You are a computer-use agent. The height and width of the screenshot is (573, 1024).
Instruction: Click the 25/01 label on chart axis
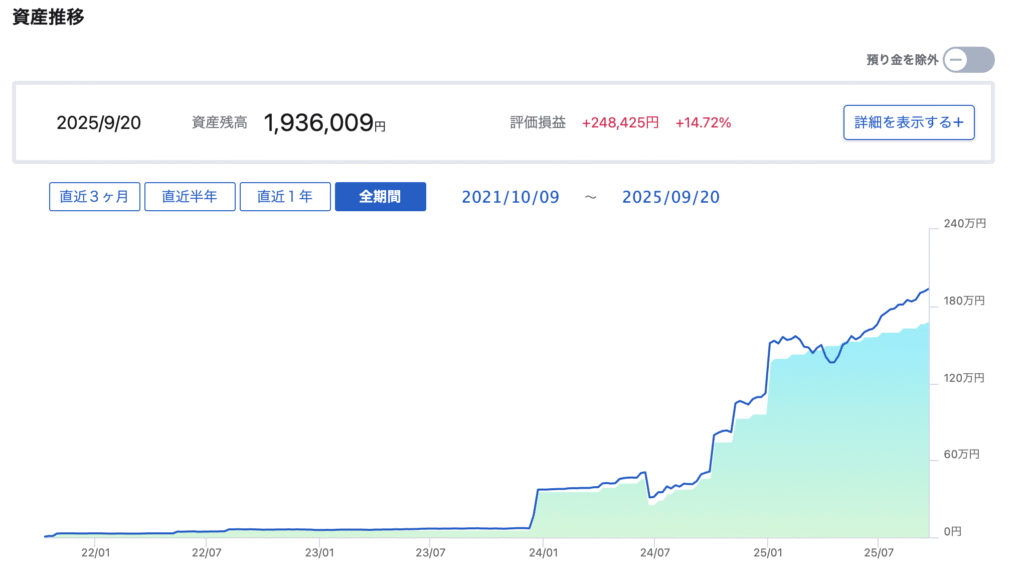767,551
